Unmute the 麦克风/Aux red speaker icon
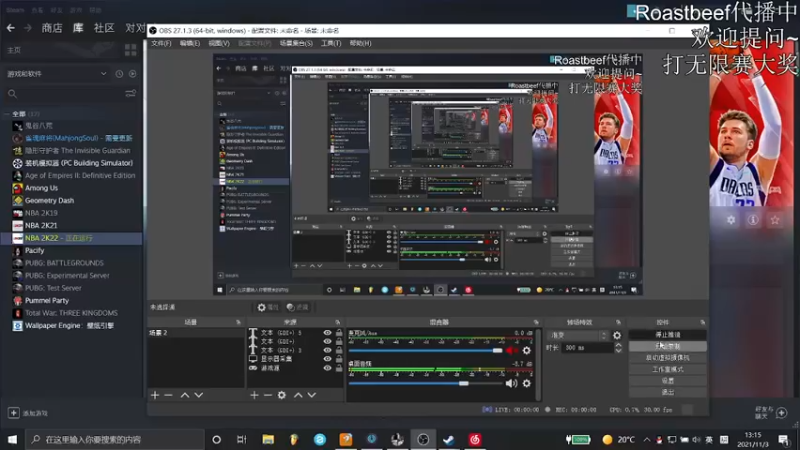The image size is (800, 450). point(510,350)
